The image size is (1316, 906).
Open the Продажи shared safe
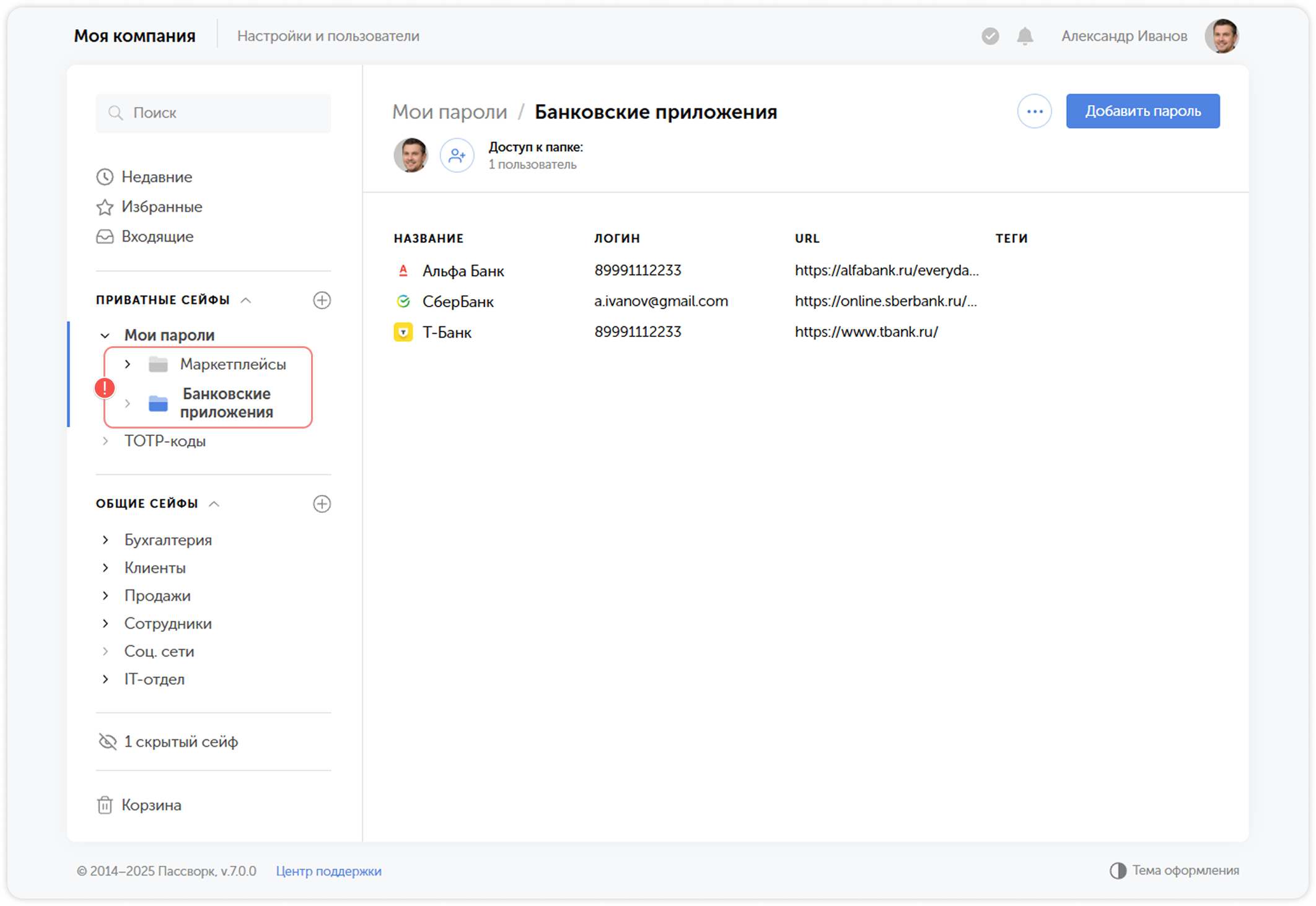[157, 596]
